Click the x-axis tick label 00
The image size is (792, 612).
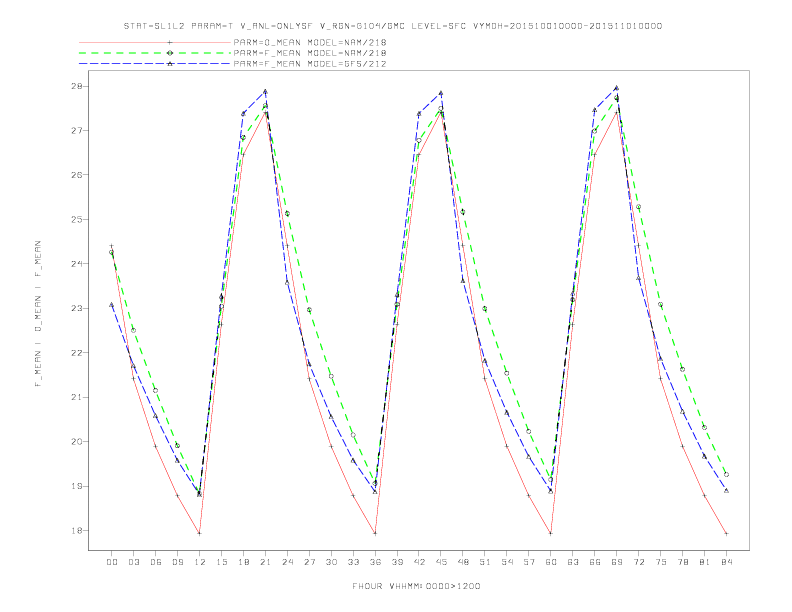click(x=112, y=562)
